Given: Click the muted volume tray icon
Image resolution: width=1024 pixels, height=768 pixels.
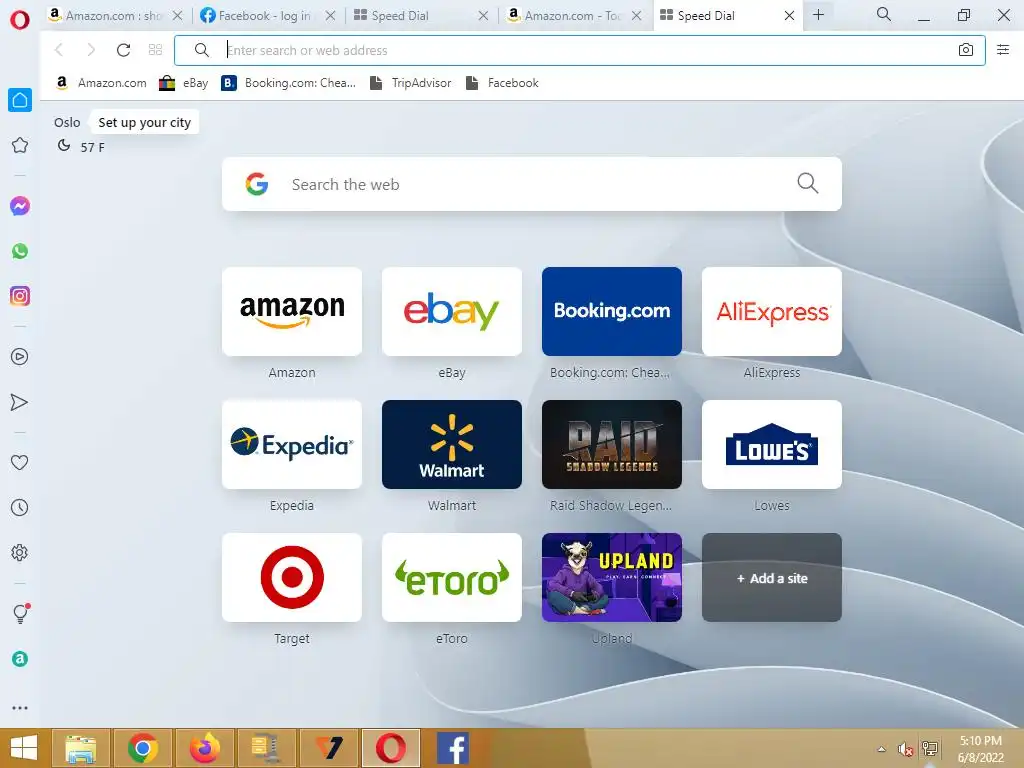Looking at the screenshot, I should (x=905, y=749).
